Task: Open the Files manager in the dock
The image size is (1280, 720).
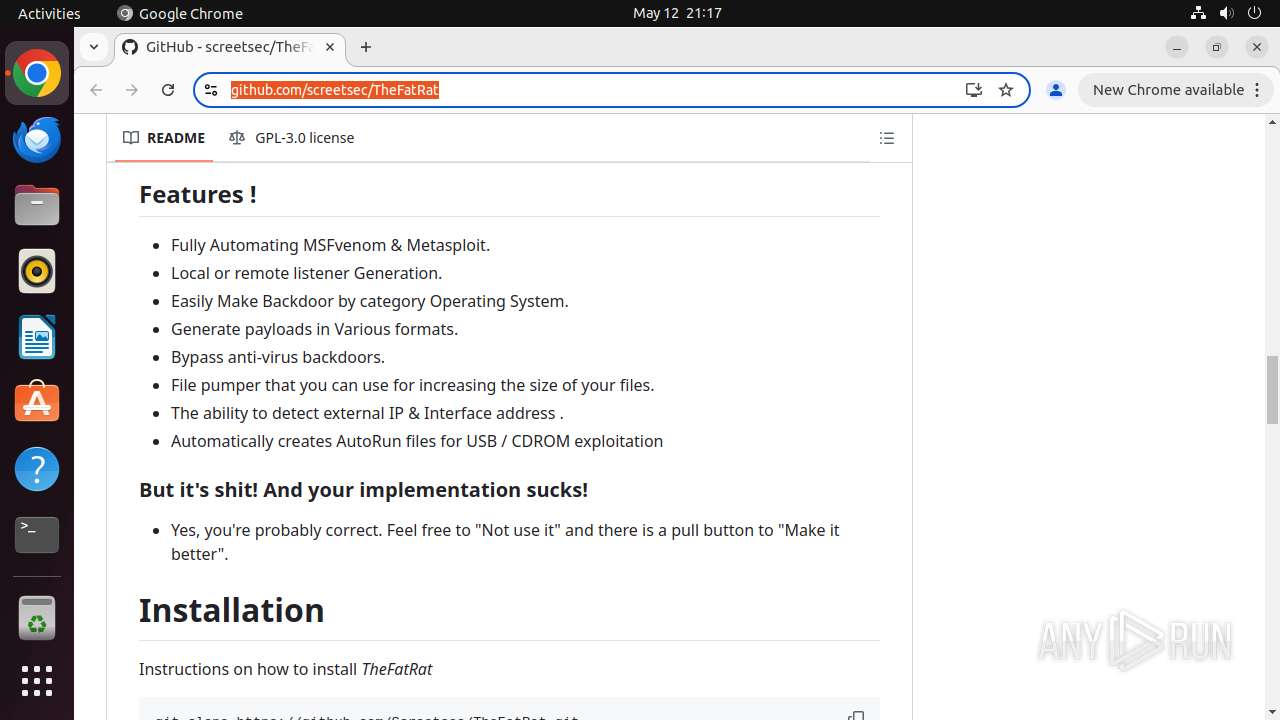Action: click(37, 206)
